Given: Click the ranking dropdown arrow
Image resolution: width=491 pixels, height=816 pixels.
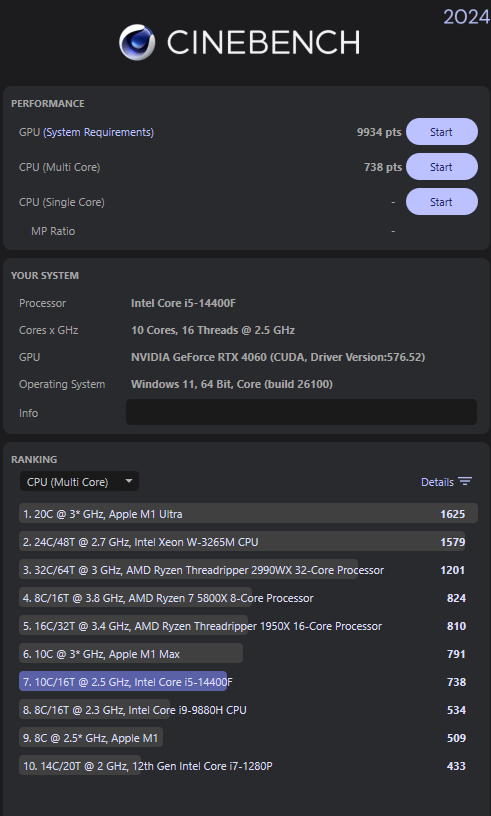Looking at the screenshot, I should [x=129, y=481].
